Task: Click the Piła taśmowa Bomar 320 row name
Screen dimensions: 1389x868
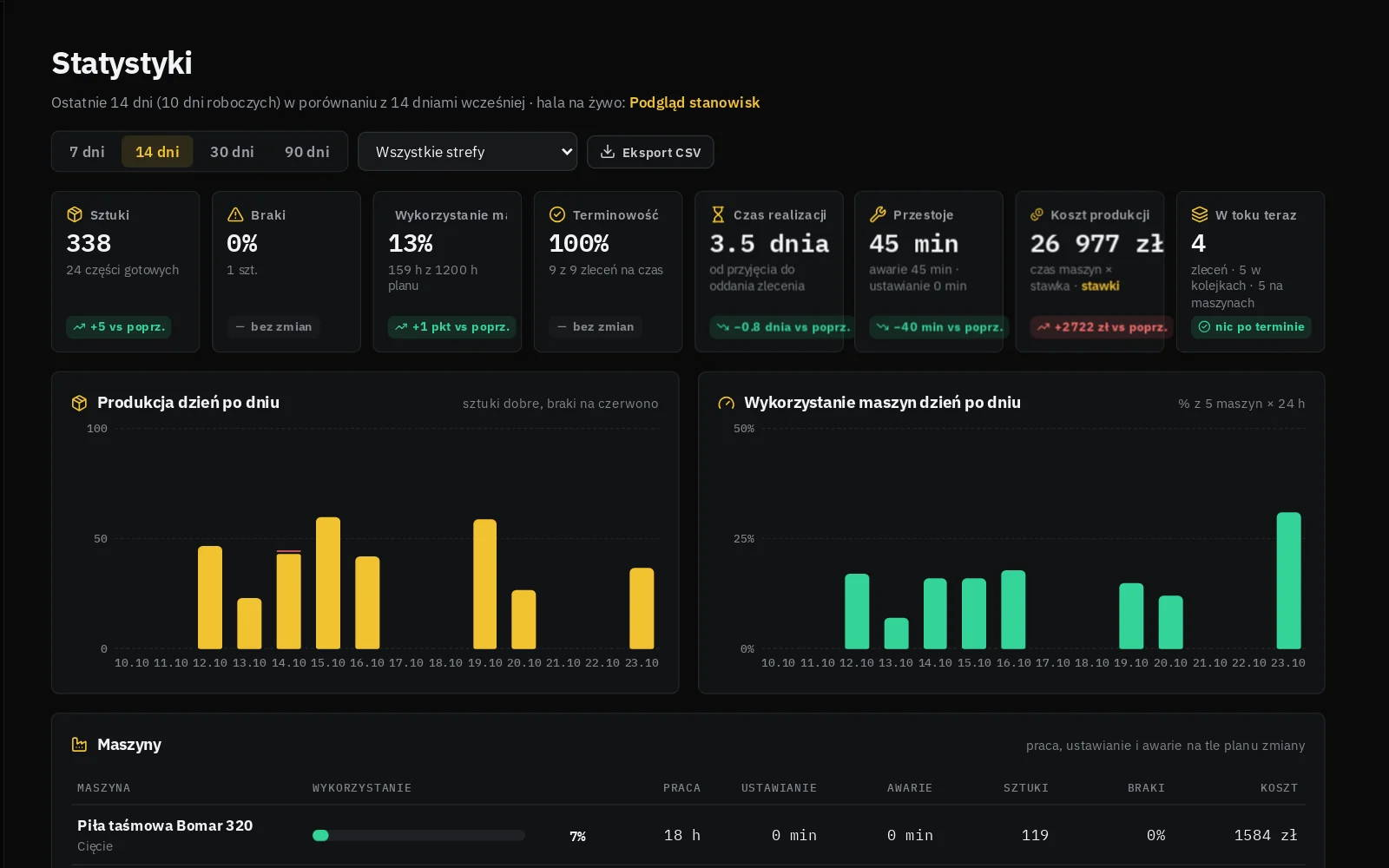Action: pyautogui.click(x=165, y=825)
